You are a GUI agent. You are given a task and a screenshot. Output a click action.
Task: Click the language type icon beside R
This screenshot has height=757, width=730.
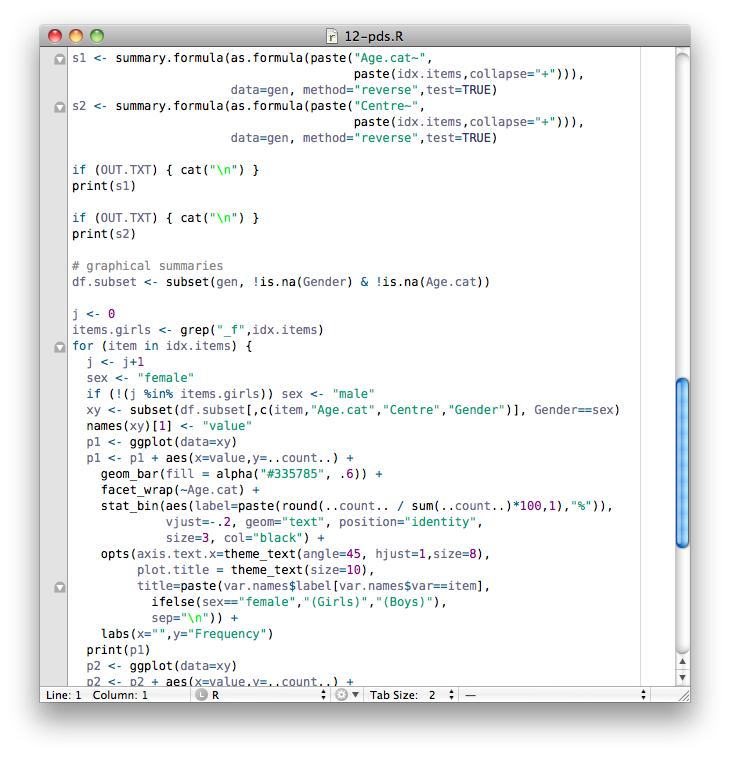[x=201, y=694]
